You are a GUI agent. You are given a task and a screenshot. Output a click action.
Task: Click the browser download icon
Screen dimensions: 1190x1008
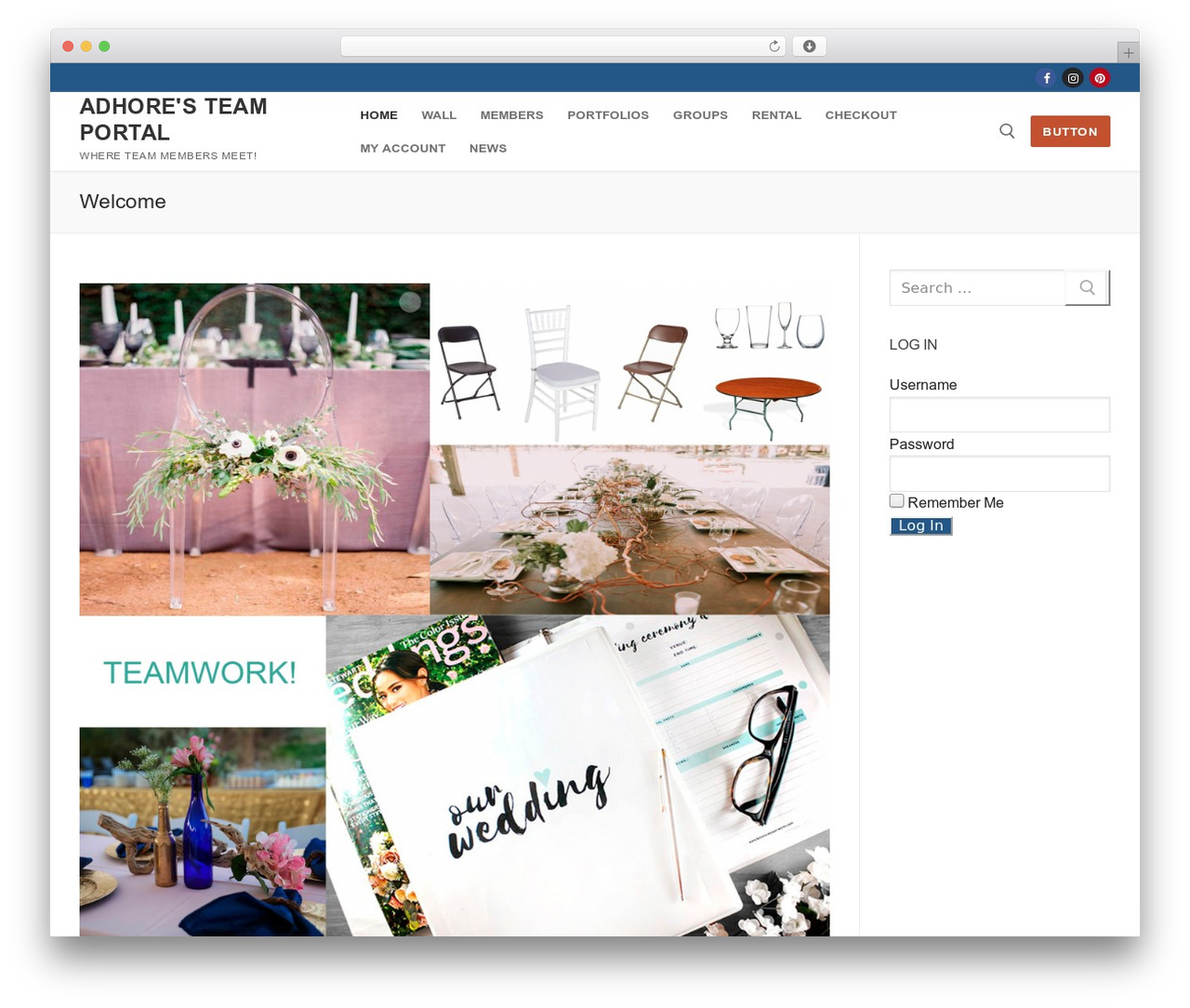[x=810, y=46]
